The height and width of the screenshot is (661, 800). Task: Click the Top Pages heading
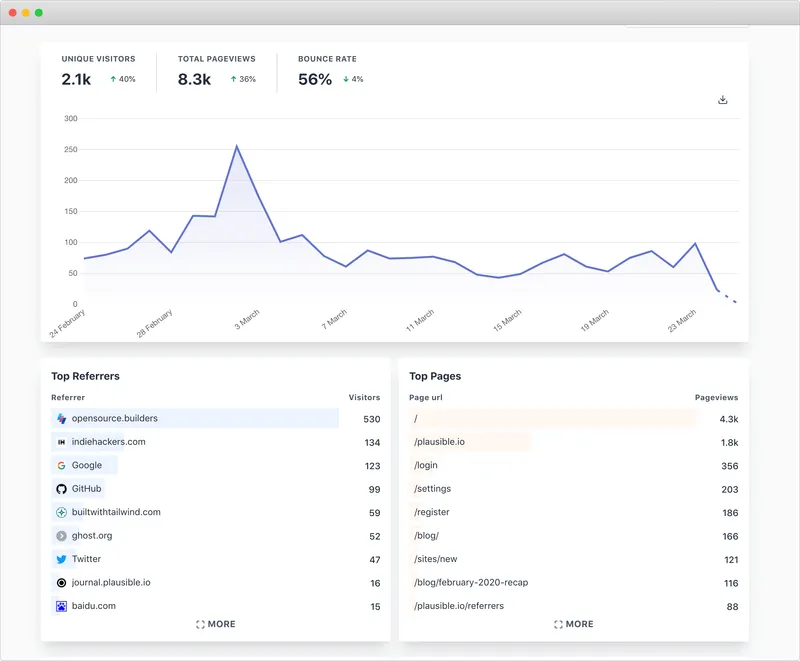click(435, 376)
